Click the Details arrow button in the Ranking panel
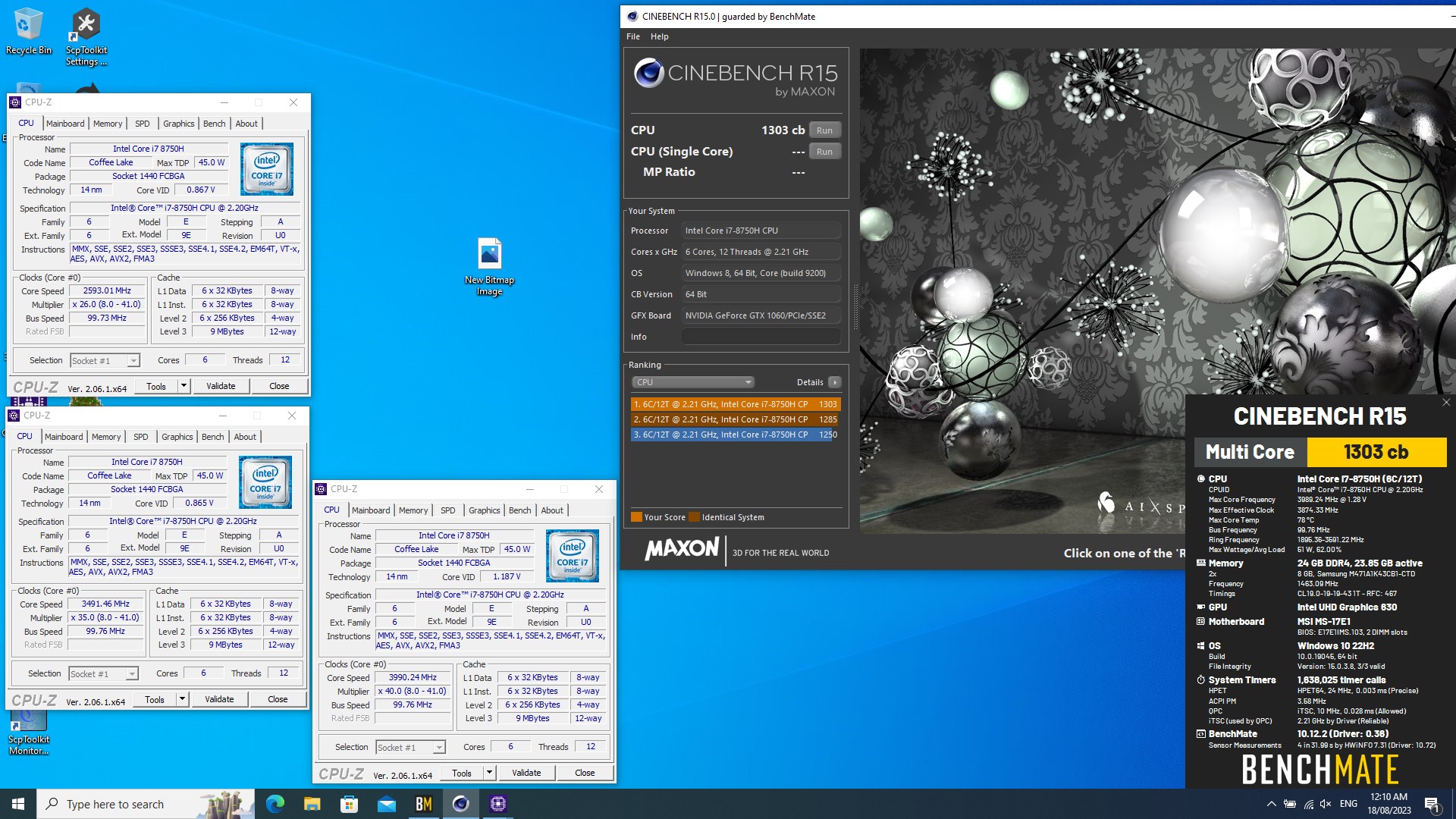 [834, 382]
